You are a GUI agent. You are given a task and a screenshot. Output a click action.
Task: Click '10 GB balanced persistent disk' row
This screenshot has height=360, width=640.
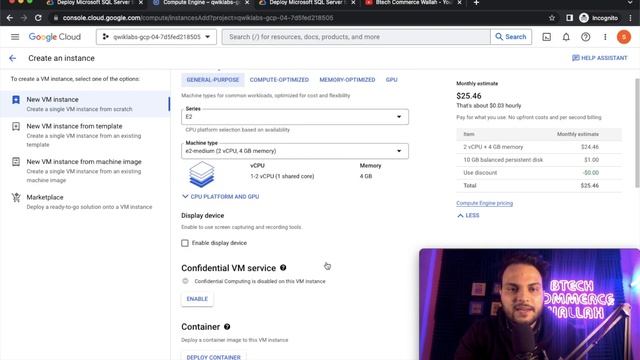pos(539,160)
